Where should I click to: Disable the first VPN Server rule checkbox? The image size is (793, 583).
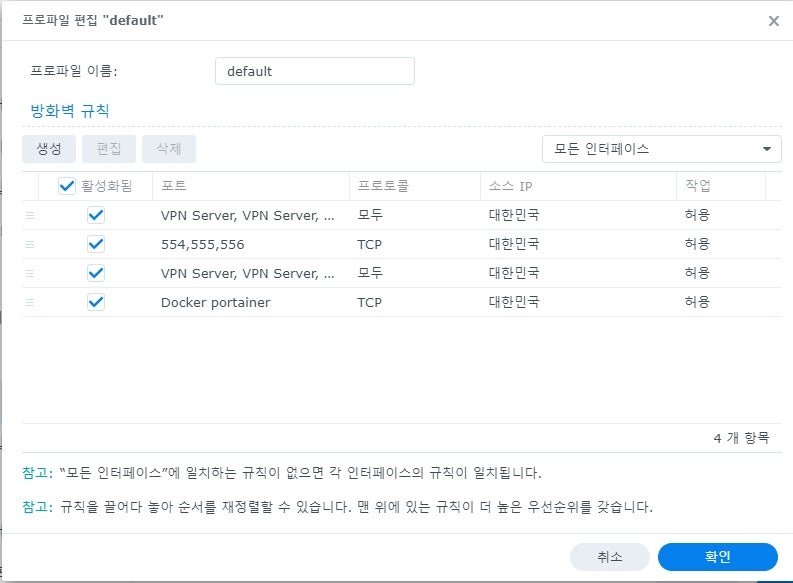pos(96,215)
